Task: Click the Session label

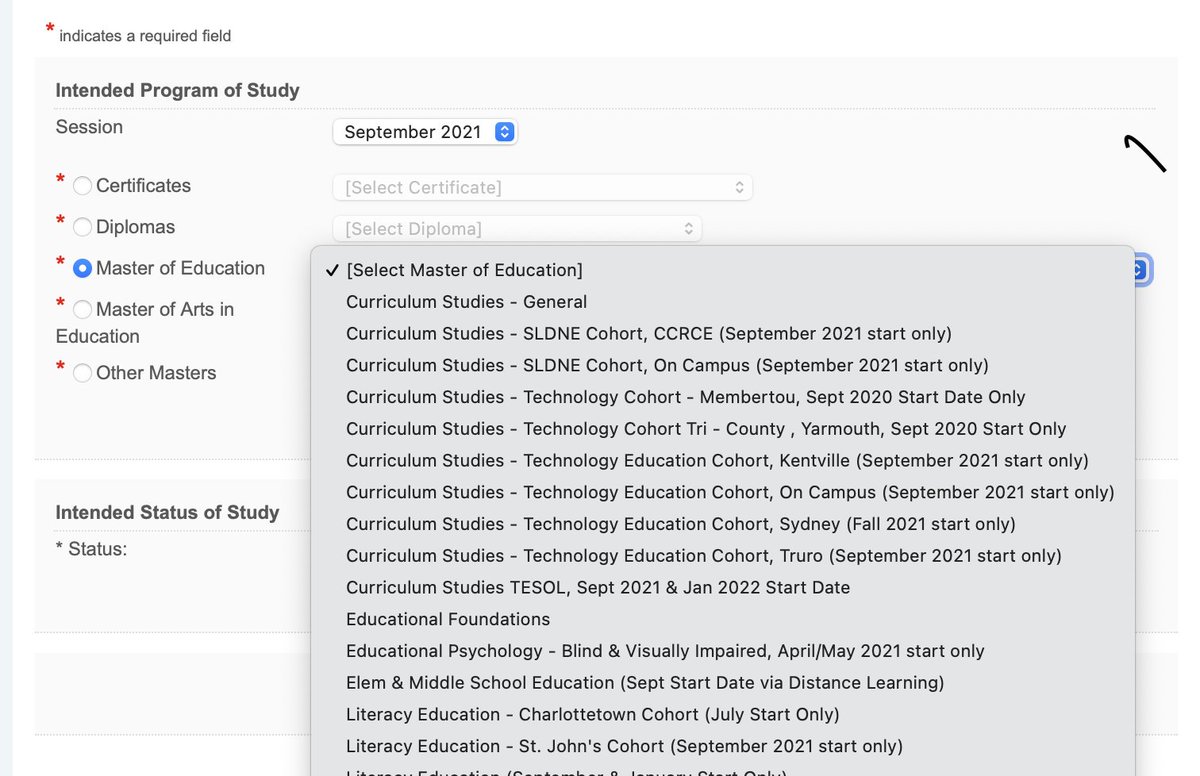Action: click(89, 127)
